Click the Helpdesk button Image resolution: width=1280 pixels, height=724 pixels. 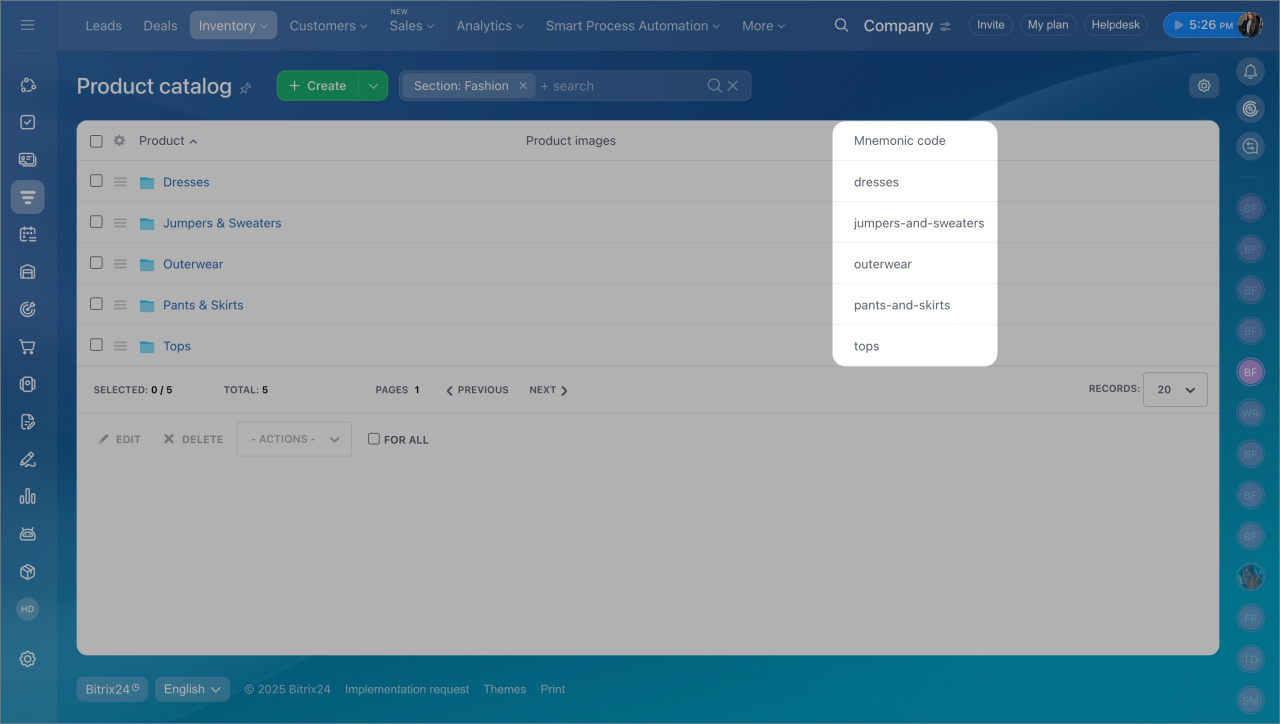point(1115,25)
